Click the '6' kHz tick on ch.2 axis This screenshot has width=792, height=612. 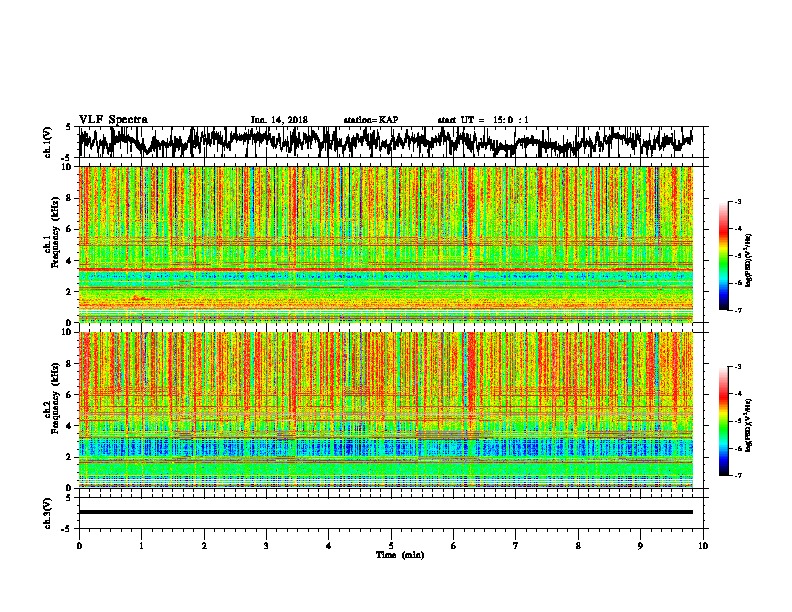click(69, 395)
